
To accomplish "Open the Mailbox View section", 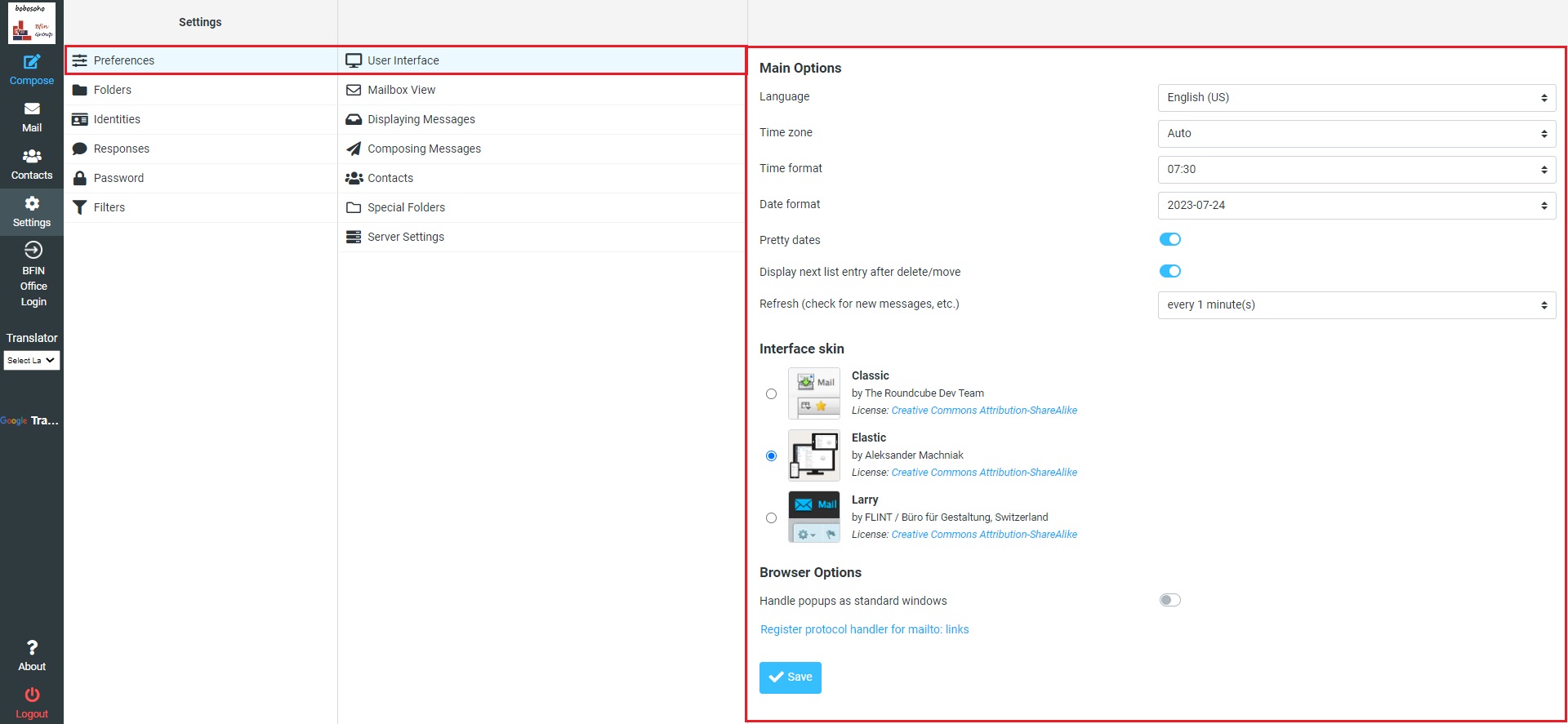I will [x=401, y=90].
